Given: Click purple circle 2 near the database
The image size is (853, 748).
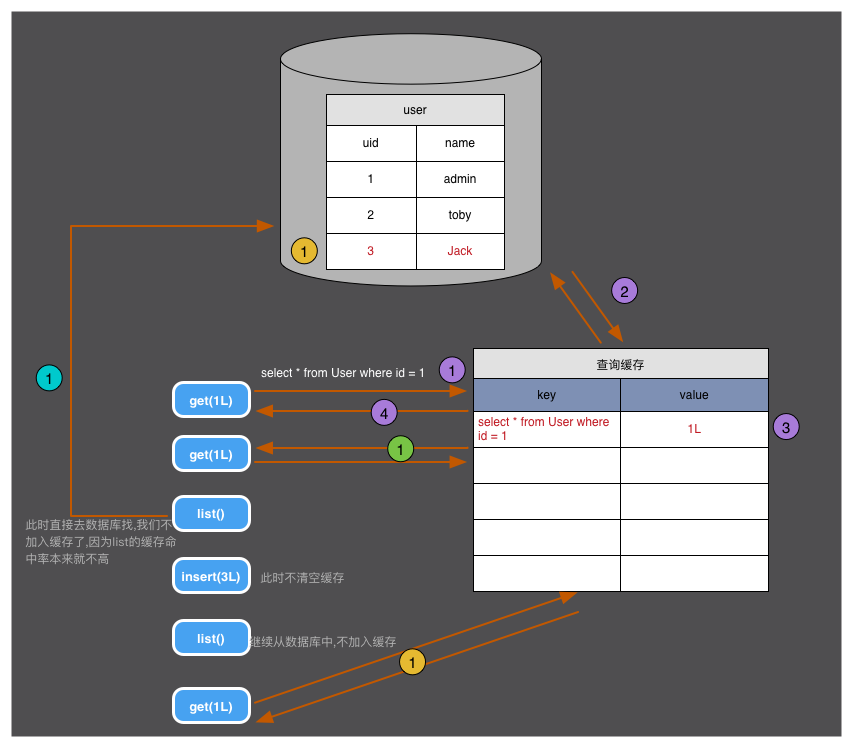Looking at the screenshot, I should [x=624, y=291].
